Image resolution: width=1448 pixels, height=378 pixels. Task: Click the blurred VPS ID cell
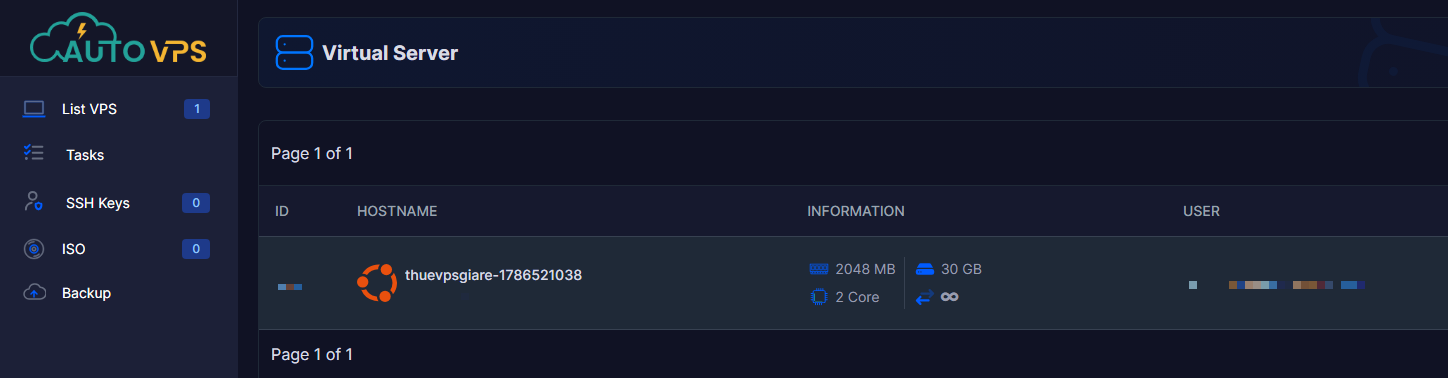tap(290, 287)
